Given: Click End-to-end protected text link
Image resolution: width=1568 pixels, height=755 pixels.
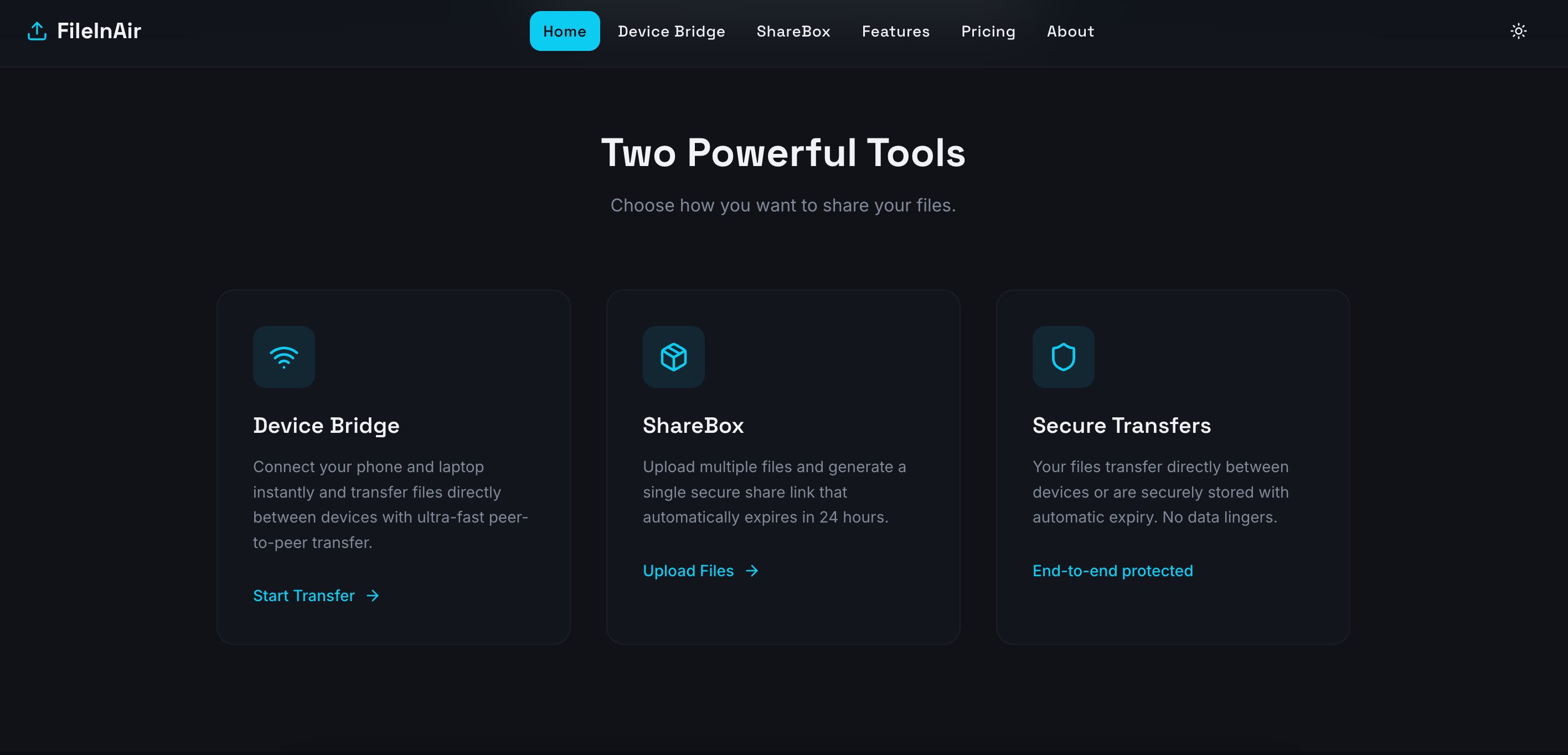Looking at the screenshot, I should pos(1112,571).
